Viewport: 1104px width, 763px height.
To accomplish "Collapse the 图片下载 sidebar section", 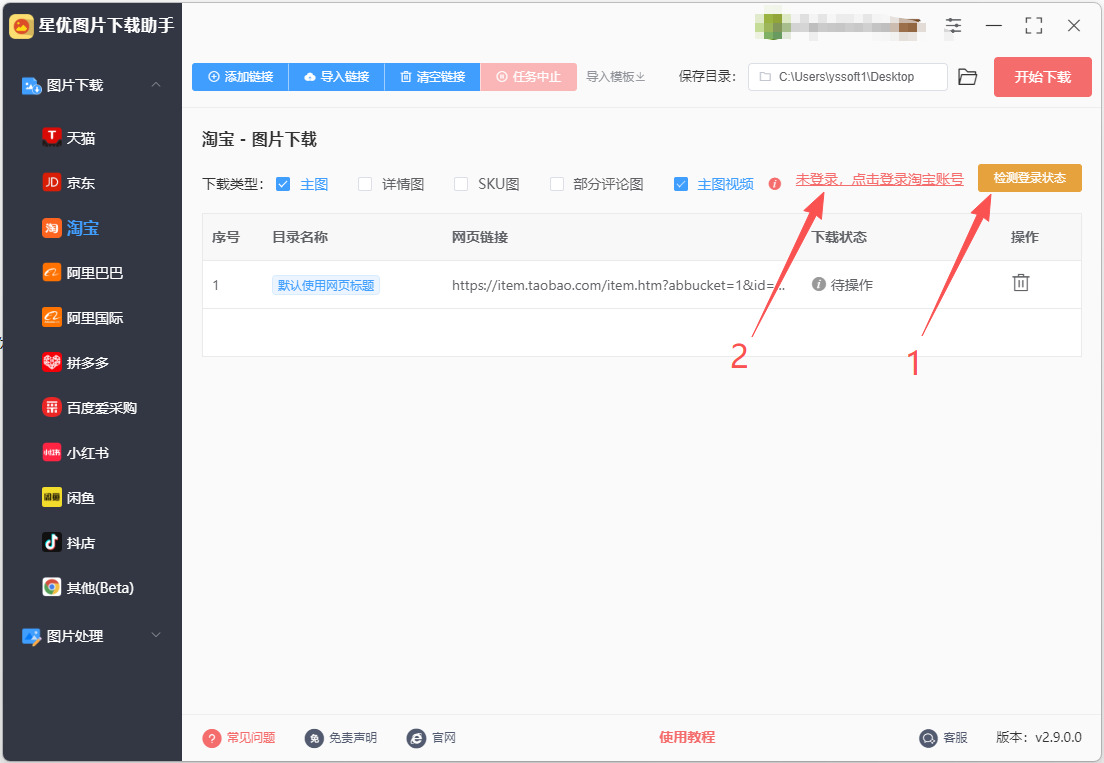I will (156, 85).
